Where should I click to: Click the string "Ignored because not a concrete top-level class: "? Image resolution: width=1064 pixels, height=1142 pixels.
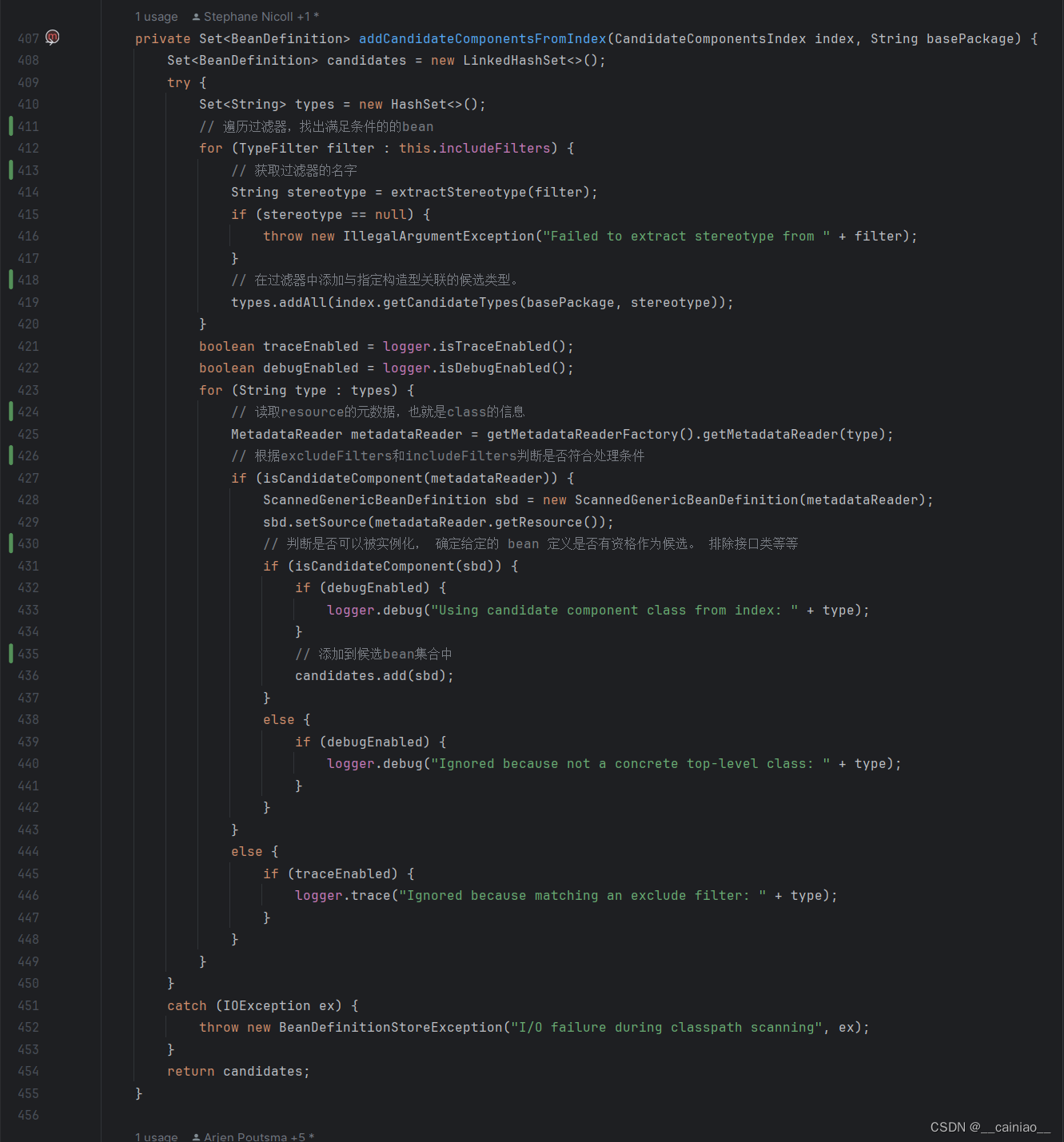(631, 764)
